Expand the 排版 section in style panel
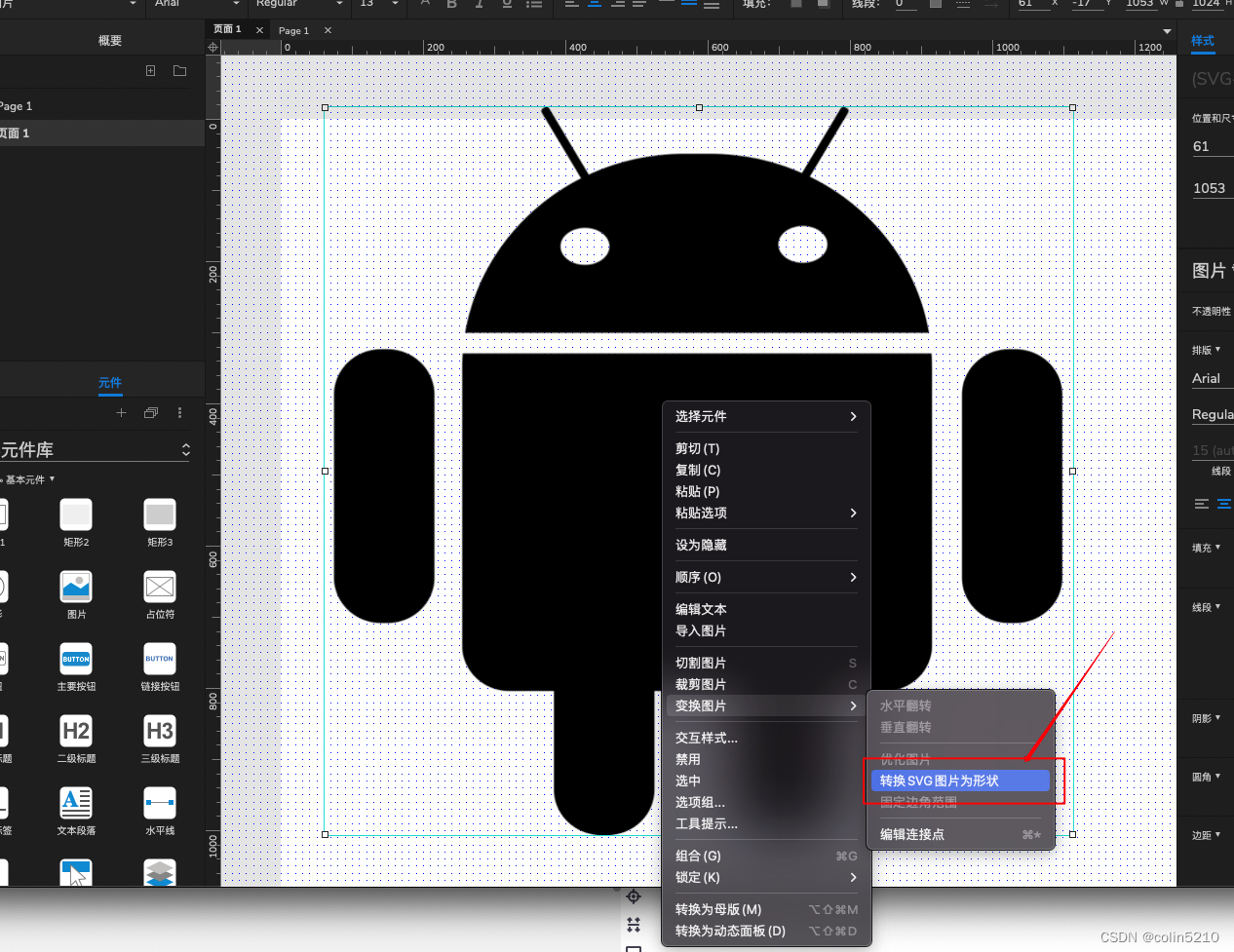 coord(1206,350)
